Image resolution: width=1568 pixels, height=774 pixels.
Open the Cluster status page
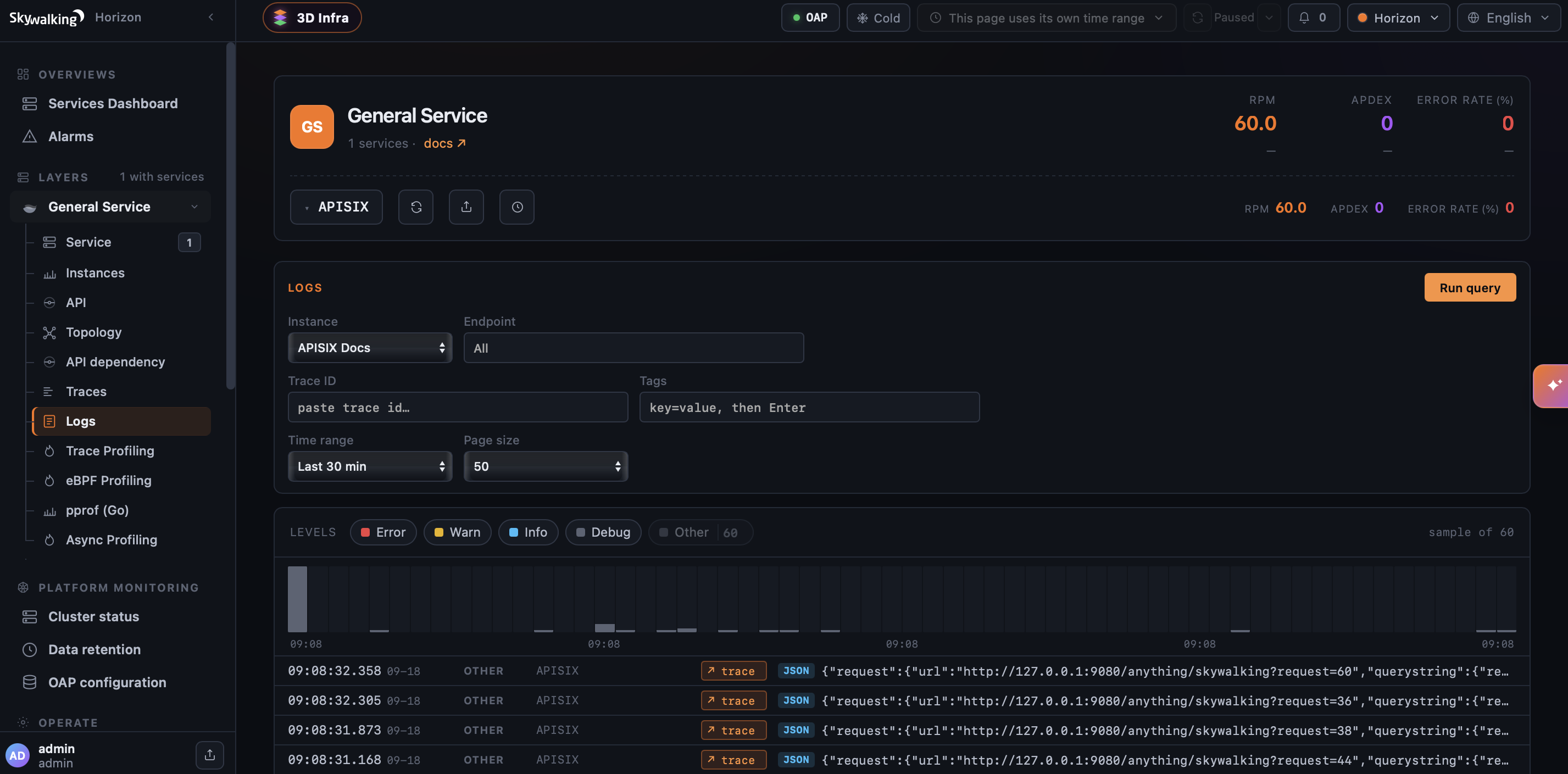click(x=94, y=616)
